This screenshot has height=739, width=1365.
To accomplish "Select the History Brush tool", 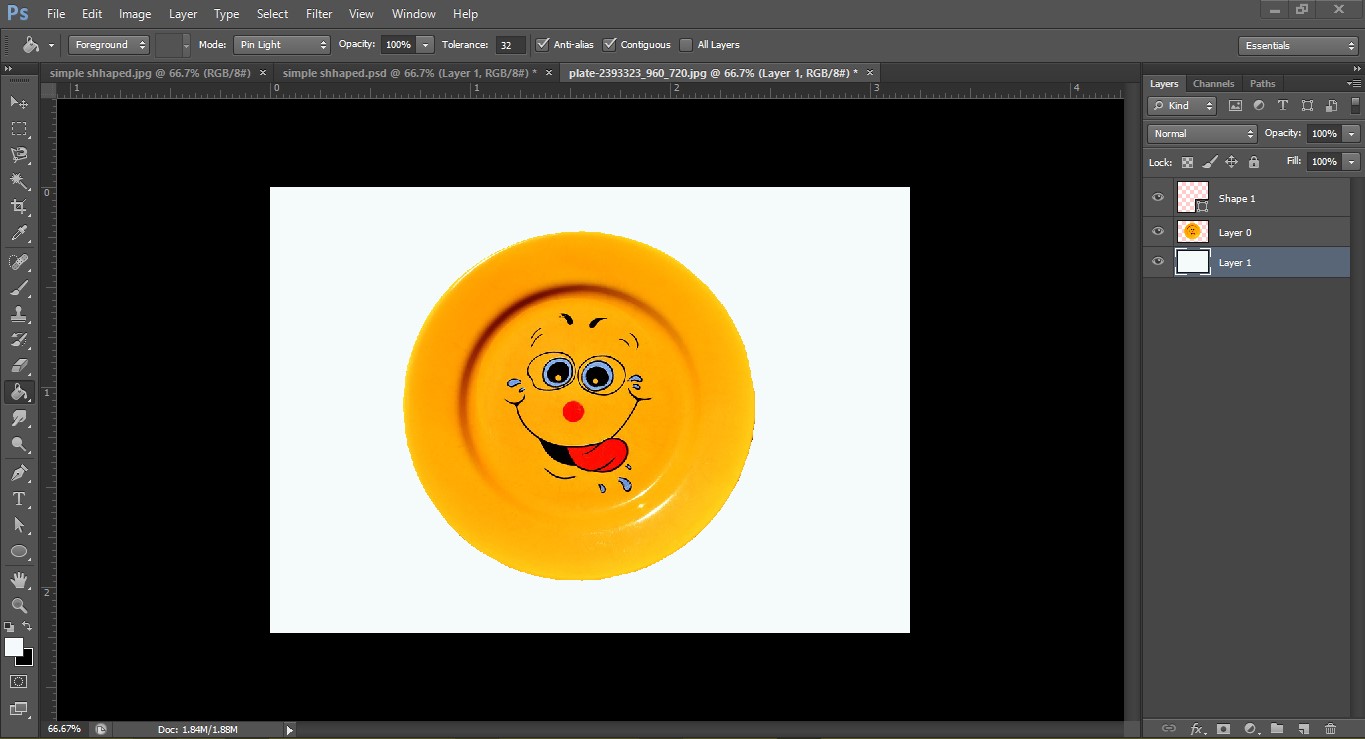I will [x=19, y=340].
